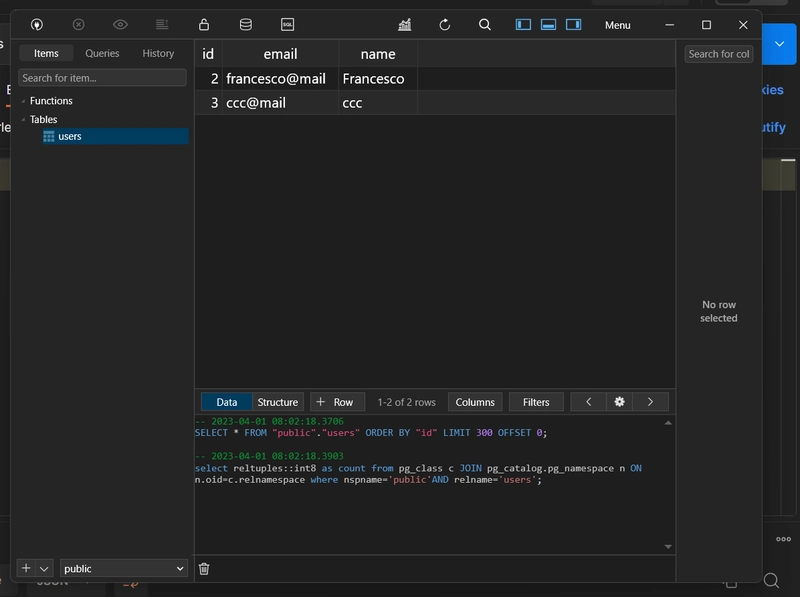Click the Search for item field
The width and height of the screenshot is (800, 597).
(x=102, y=78)
